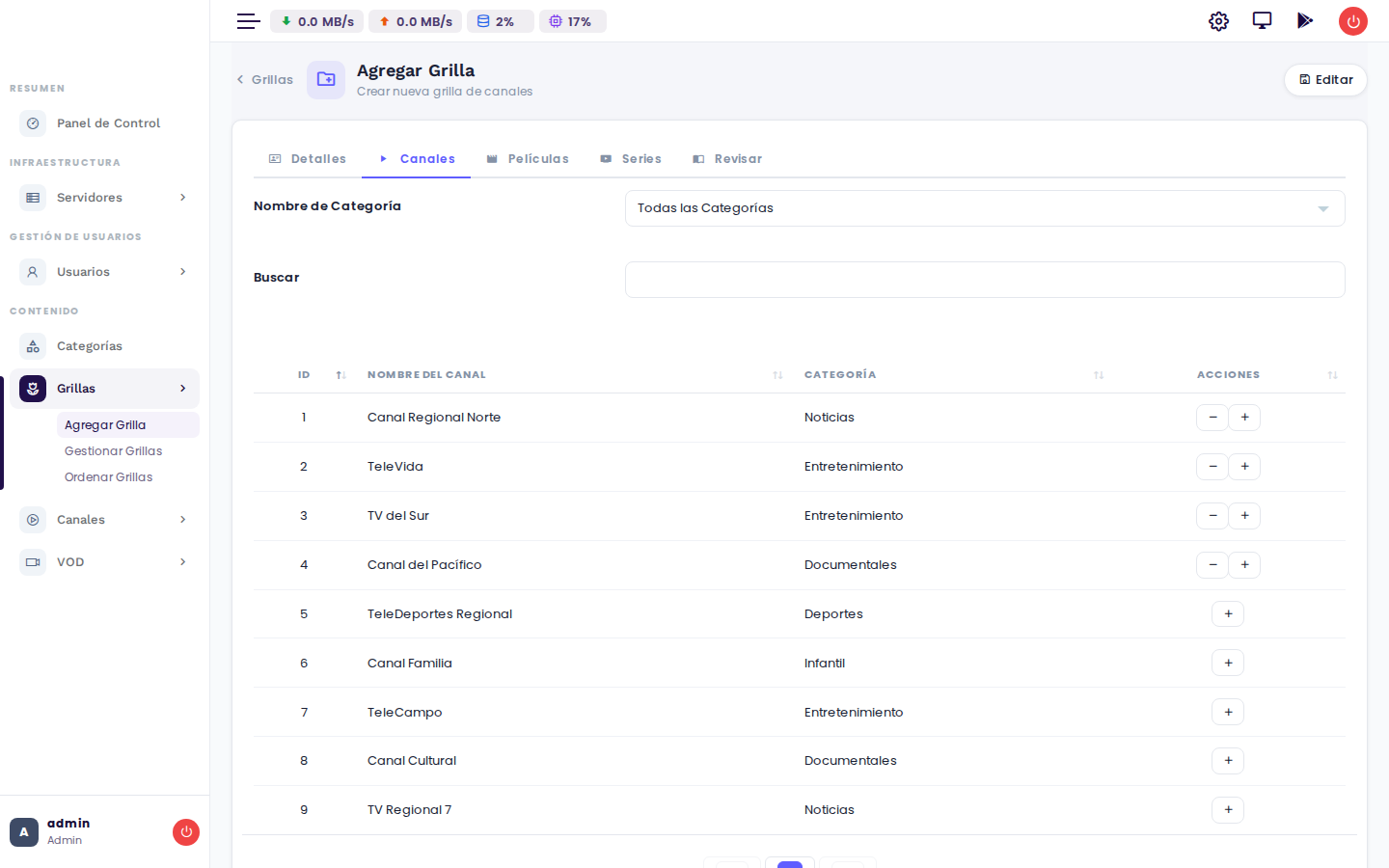Screen dimensions: 1389x868
Task: Sort table by Acciones column
Action: pyautogui.click(x=1228, y=375)
